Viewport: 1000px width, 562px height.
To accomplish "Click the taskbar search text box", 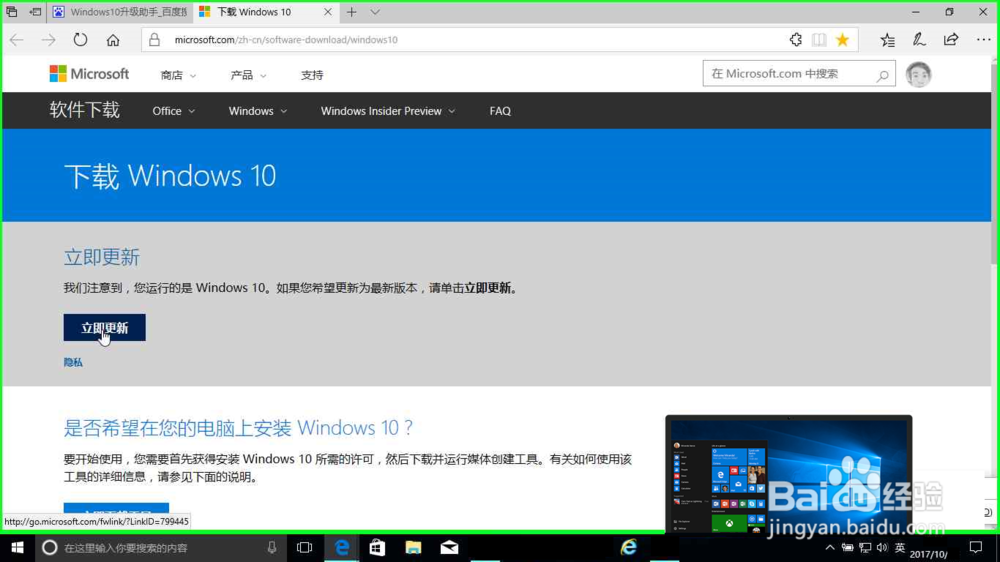I will click(161, 547).
